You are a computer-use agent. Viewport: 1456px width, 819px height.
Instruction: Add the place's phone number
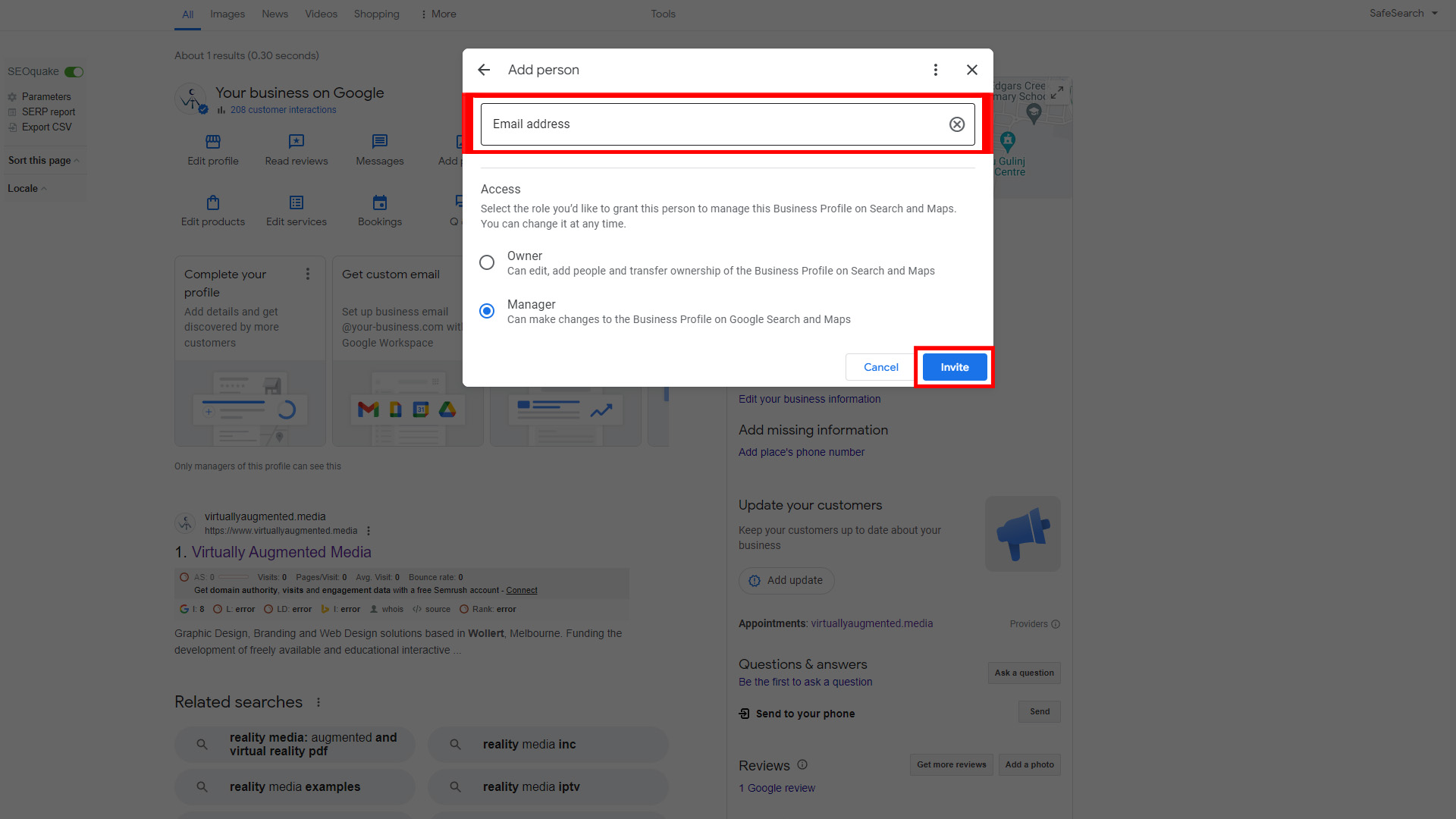pyautogui.click(x=801, y=452)
